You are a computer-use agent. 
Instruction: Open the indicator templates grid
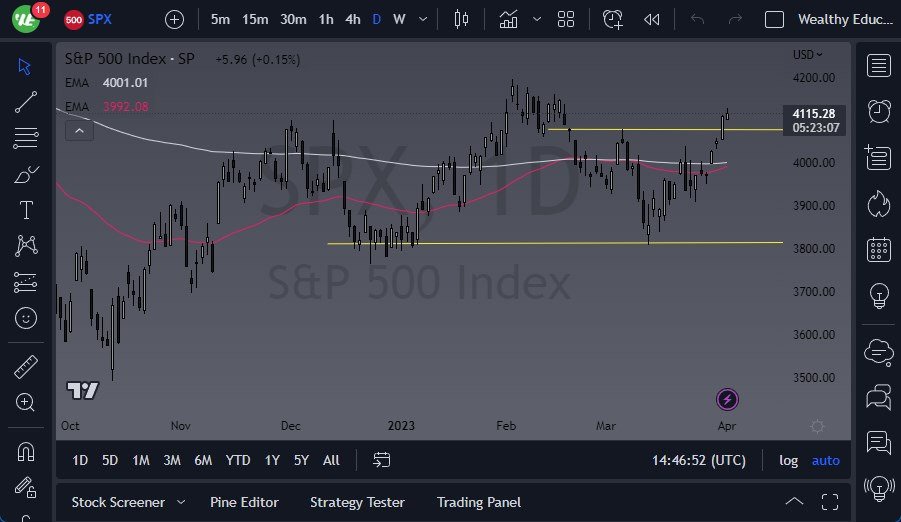566,20
